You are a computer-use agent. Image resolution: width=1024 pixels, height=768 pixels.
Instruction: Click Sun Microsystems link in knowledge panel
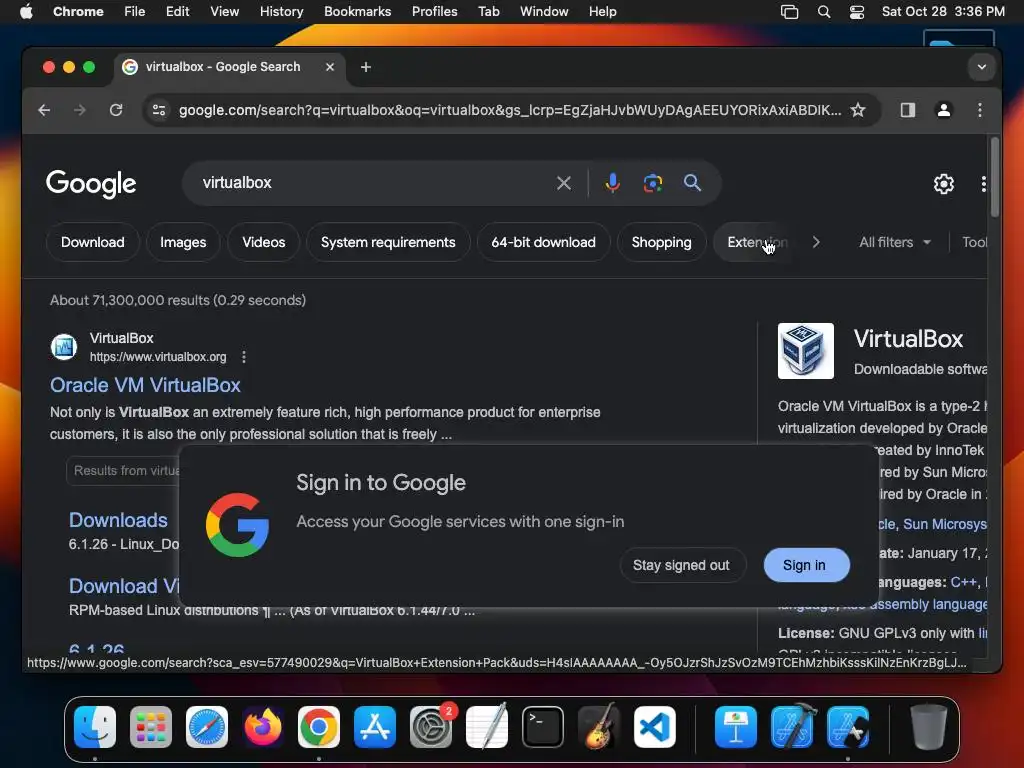[x=944, y=524]
